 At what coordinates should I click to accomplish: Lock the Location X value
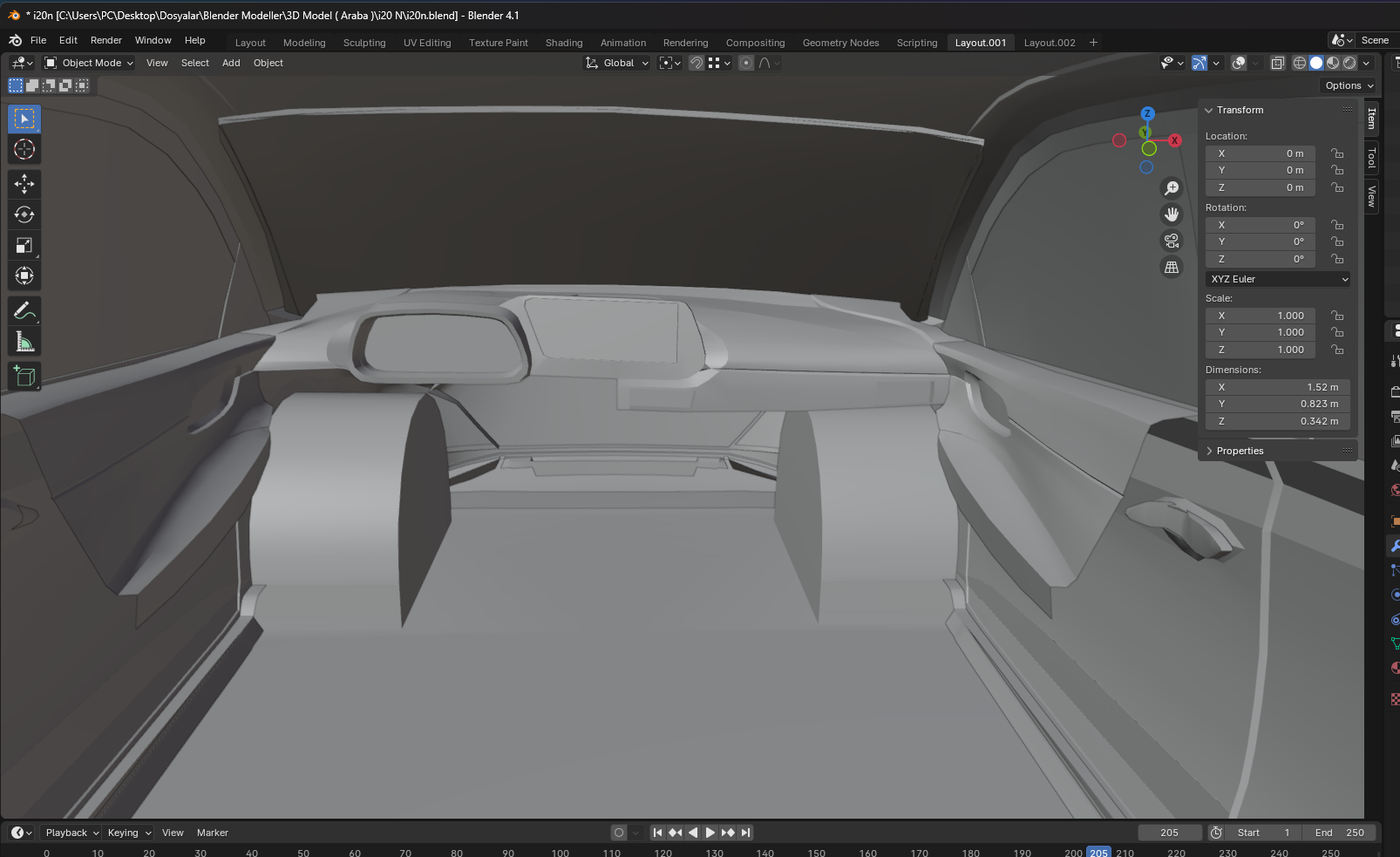[1337, 153]
